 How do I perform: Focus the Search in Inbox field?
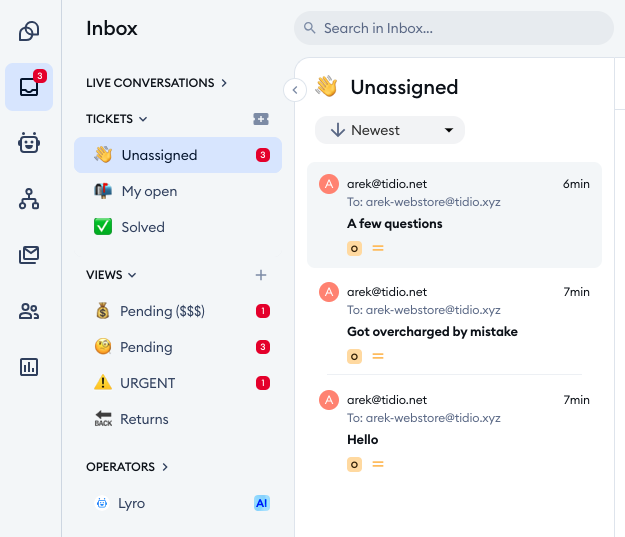(x=454, y=28)
